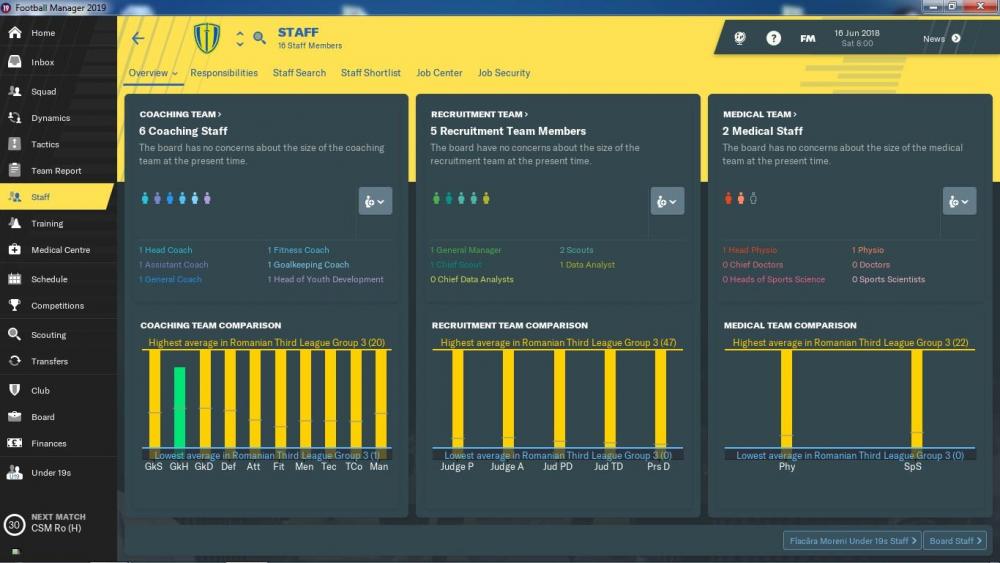Click the date 16 Jun 2018
Viewport: 1000px width, 563px height.
[857, 33]
